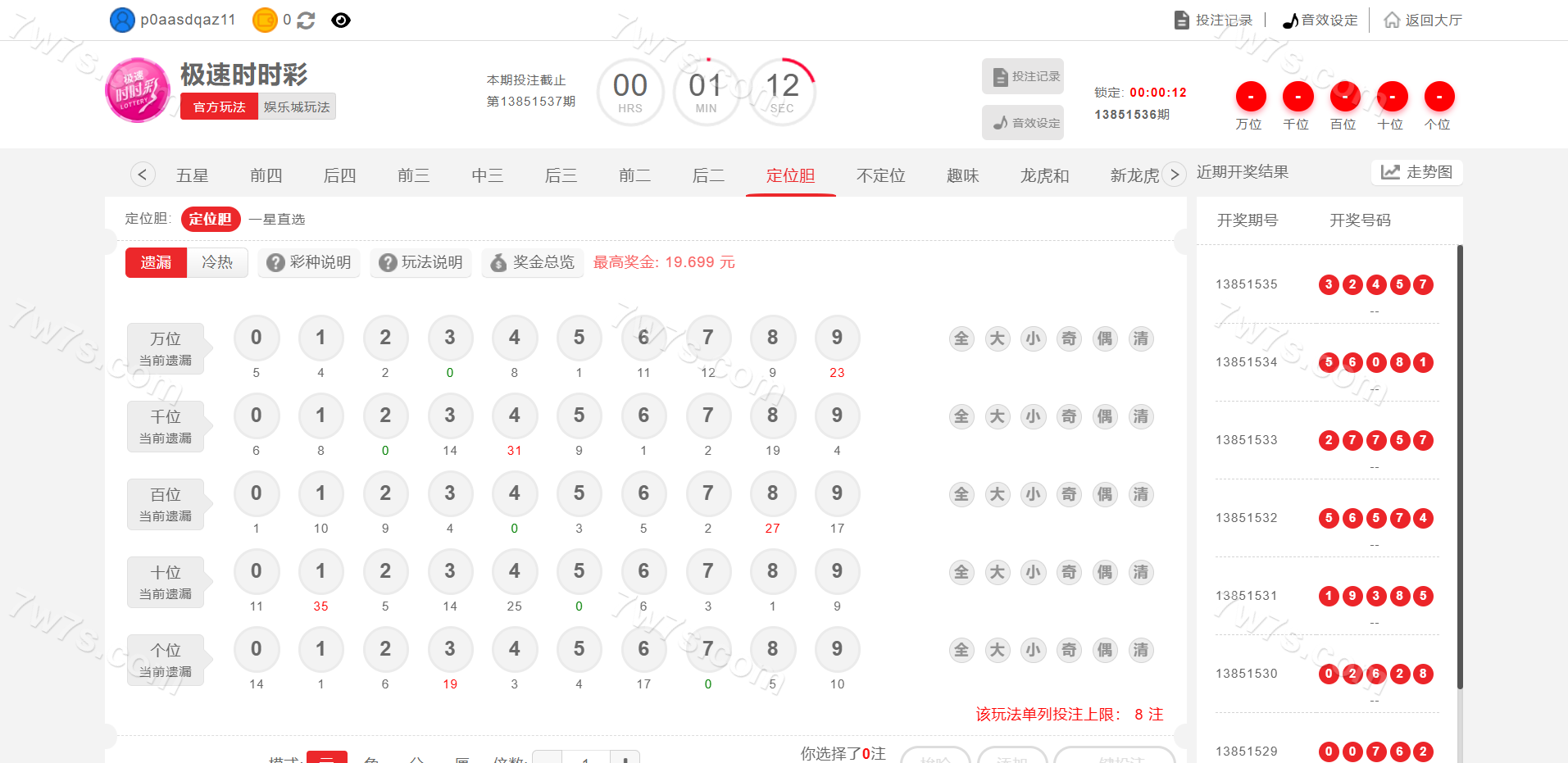The height and width of the screenshot is (763, 1568).
Task: Open 奖金总览 money bag button
Action: (x=533, y=262)
